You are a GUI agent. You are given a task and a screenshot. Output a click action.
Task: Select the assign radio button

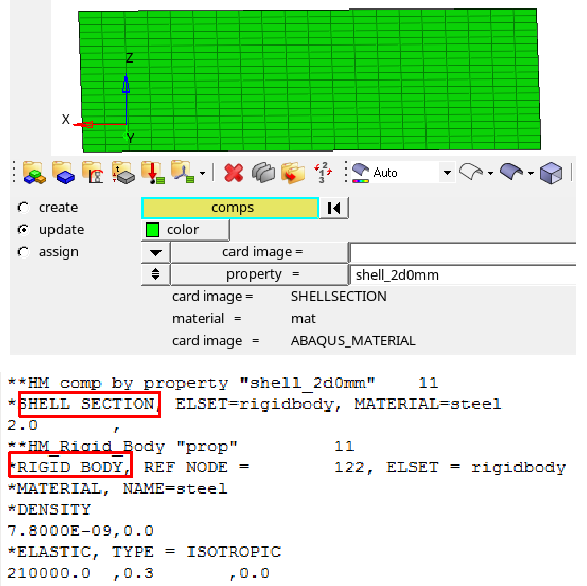coord(23,252)
